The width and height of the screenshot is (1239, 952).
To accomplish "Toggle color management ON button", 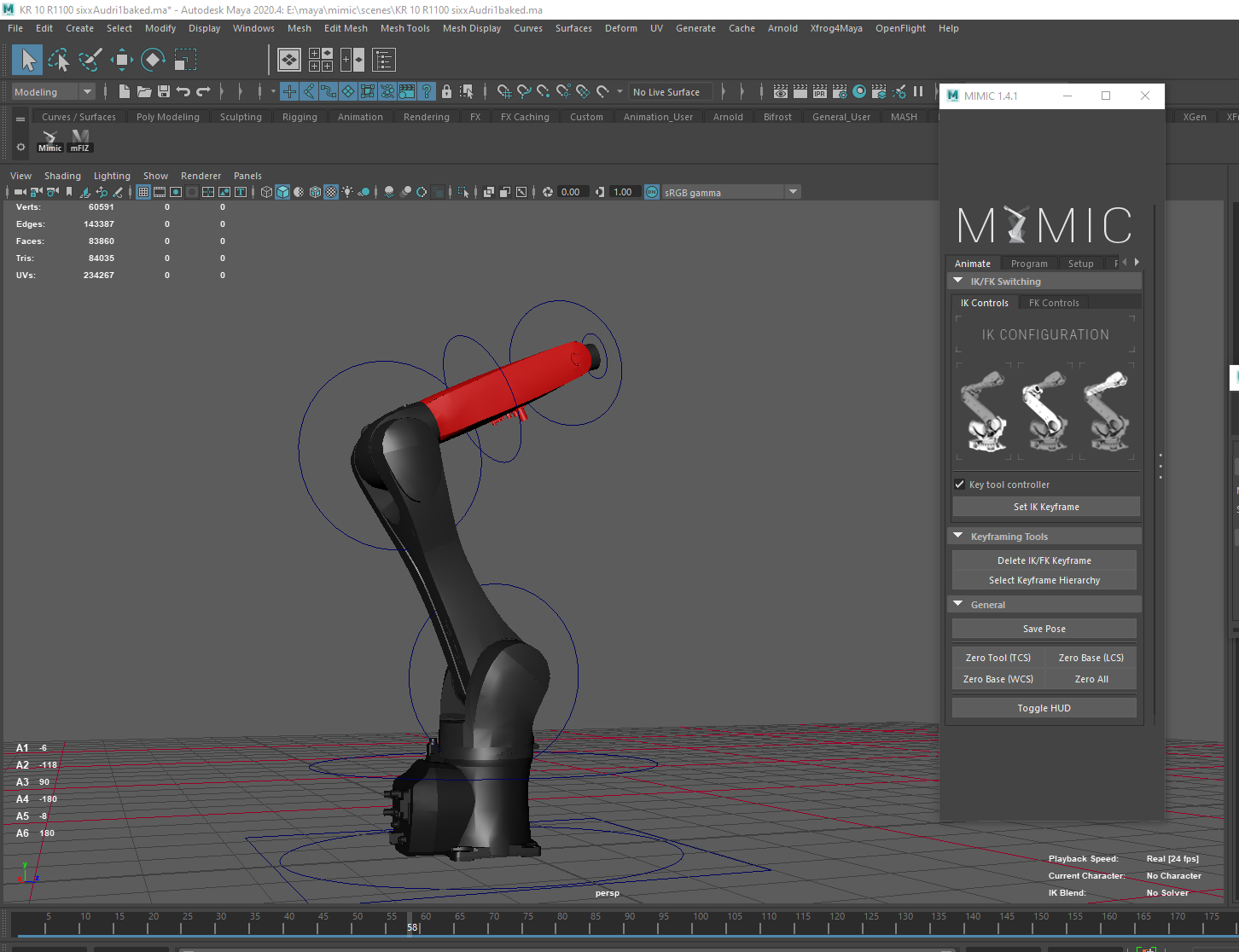I will [652, 192].
